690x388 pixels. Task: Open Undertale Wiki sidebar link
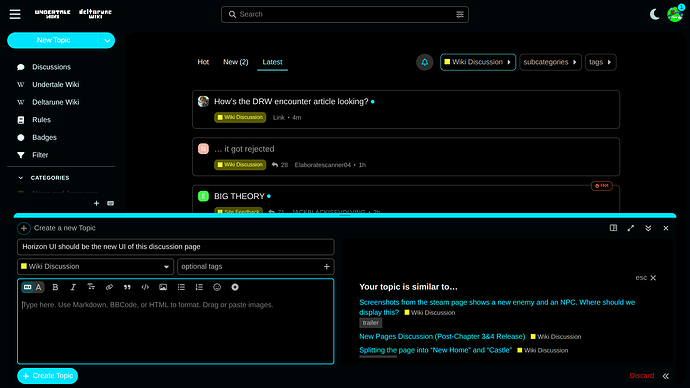pos(55,84)
